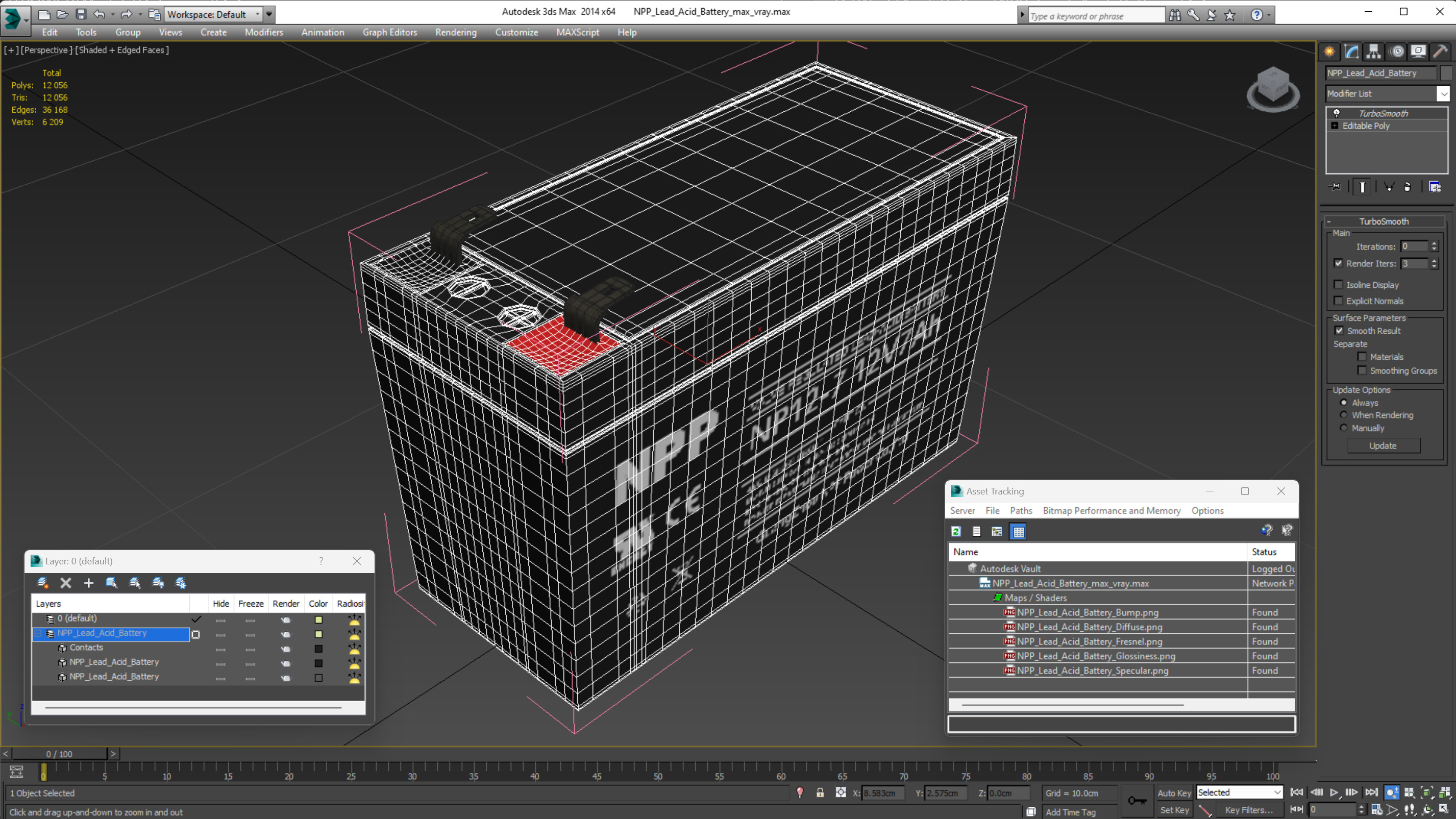Open the Hierarchy command panel tab
Viewport: 1456px width, 819px height.
point(1373,52)
